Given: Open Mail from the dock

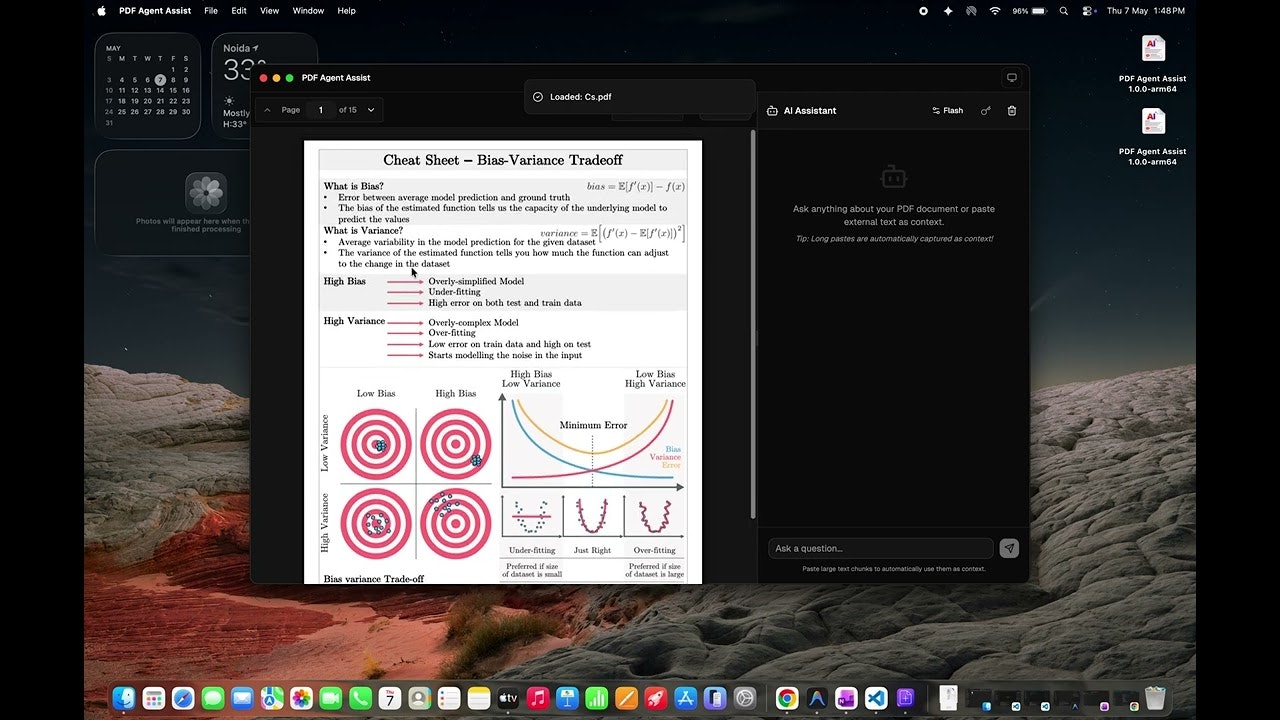Looking at the screenshot, I should click(242, 698).
